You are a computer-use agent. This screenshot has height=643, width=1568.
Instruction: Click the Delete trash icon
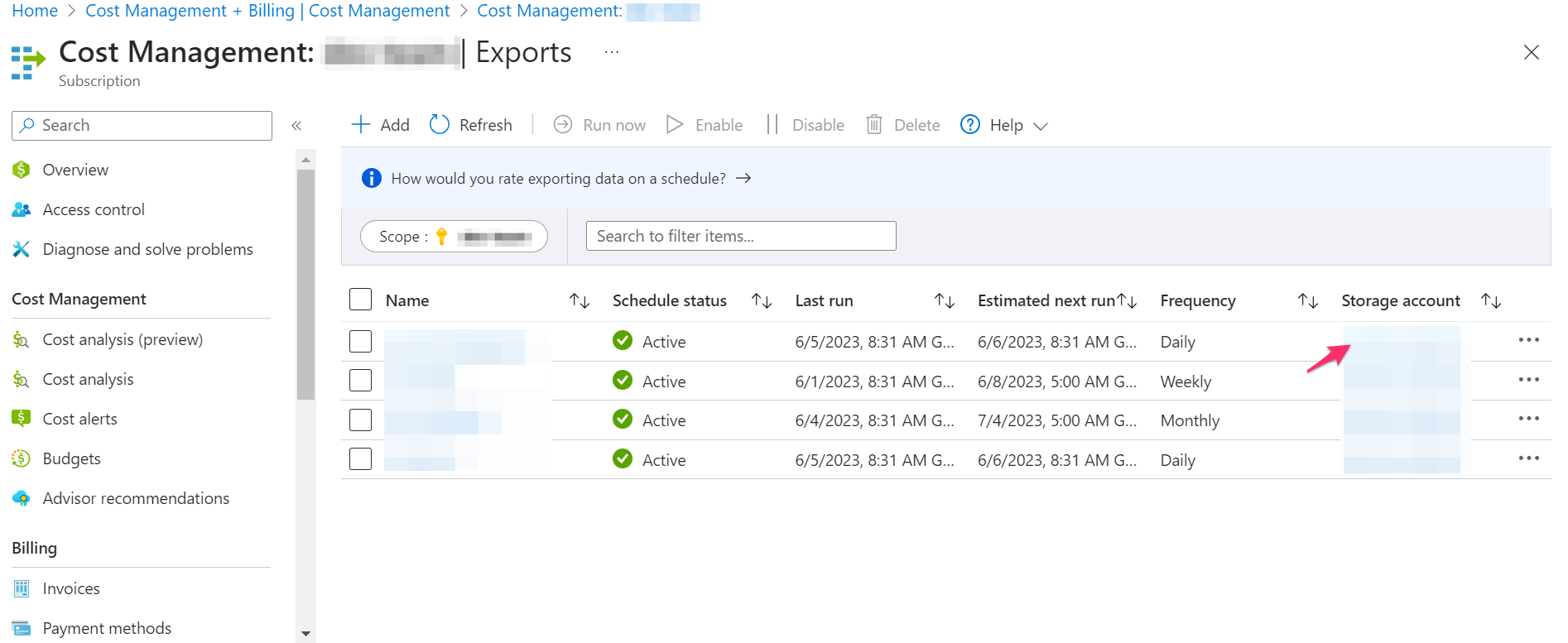pyautogui.click(x=873, y=125)
